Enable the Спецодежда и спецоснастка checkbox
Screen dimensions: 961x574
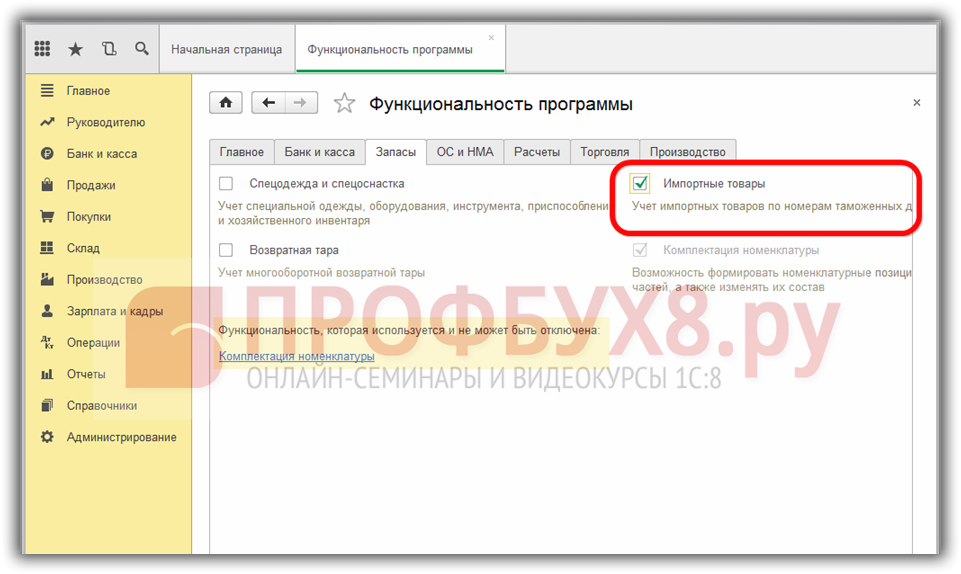tap(226, 184)
